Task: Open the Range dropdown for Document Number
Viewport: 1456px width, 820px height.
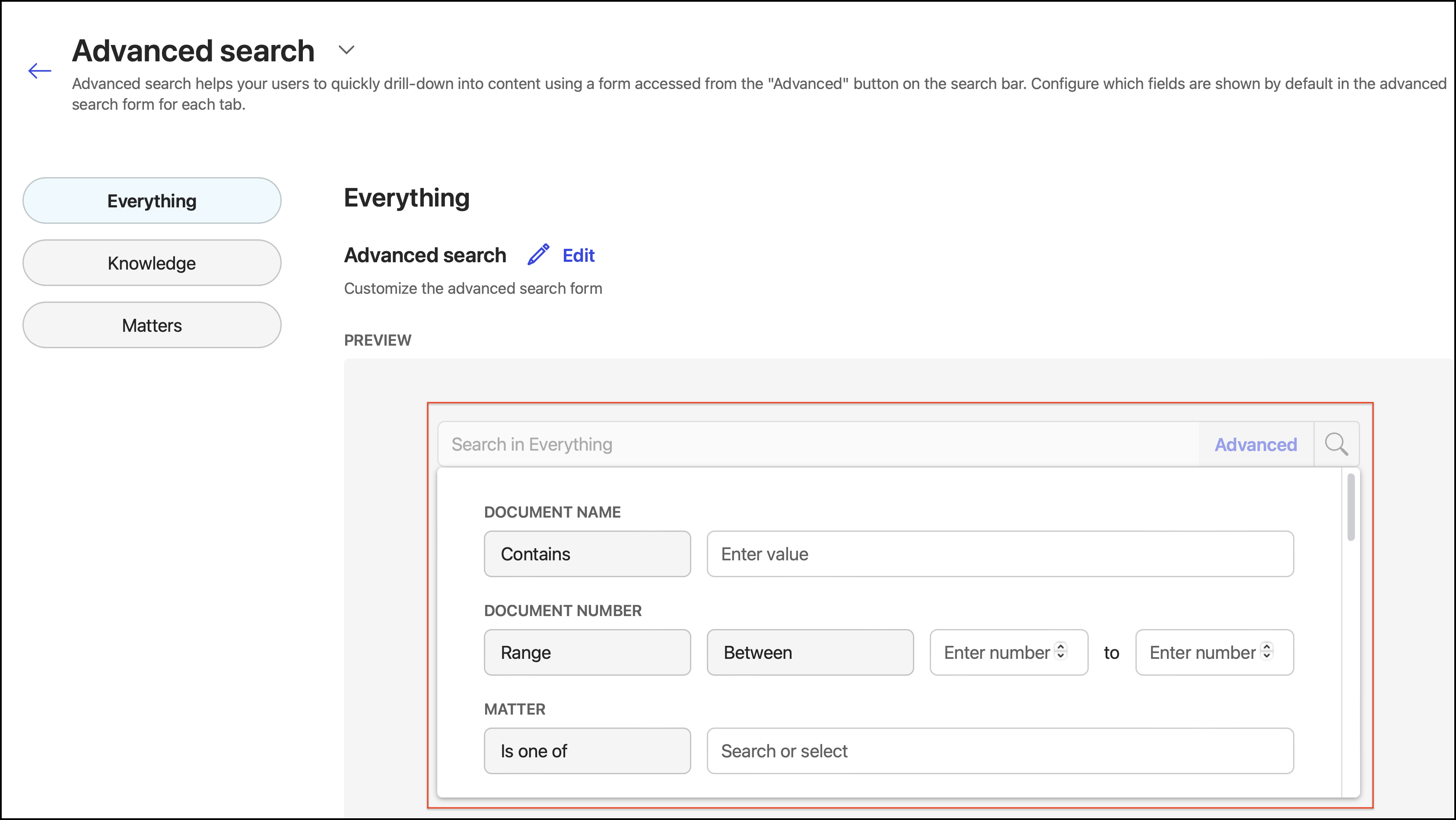Action: (x=587, y=652)
